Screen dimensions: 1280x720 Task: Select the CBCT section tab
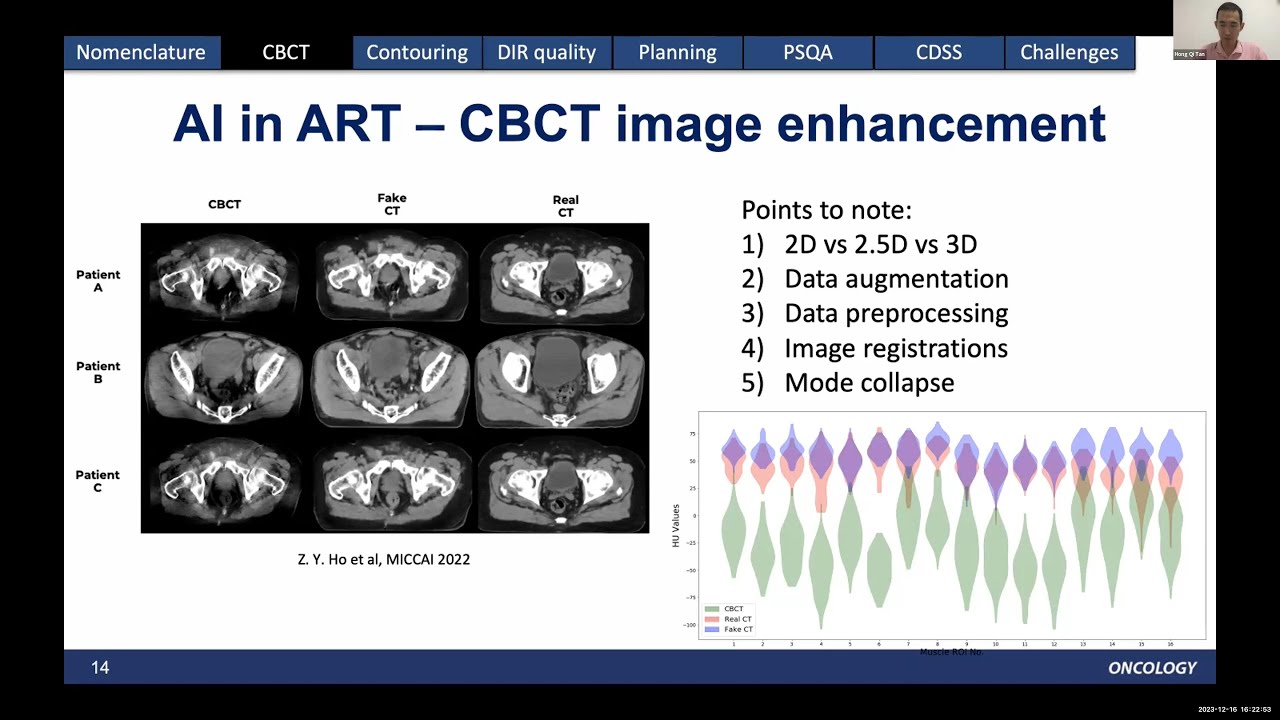(x=286, y=52)
